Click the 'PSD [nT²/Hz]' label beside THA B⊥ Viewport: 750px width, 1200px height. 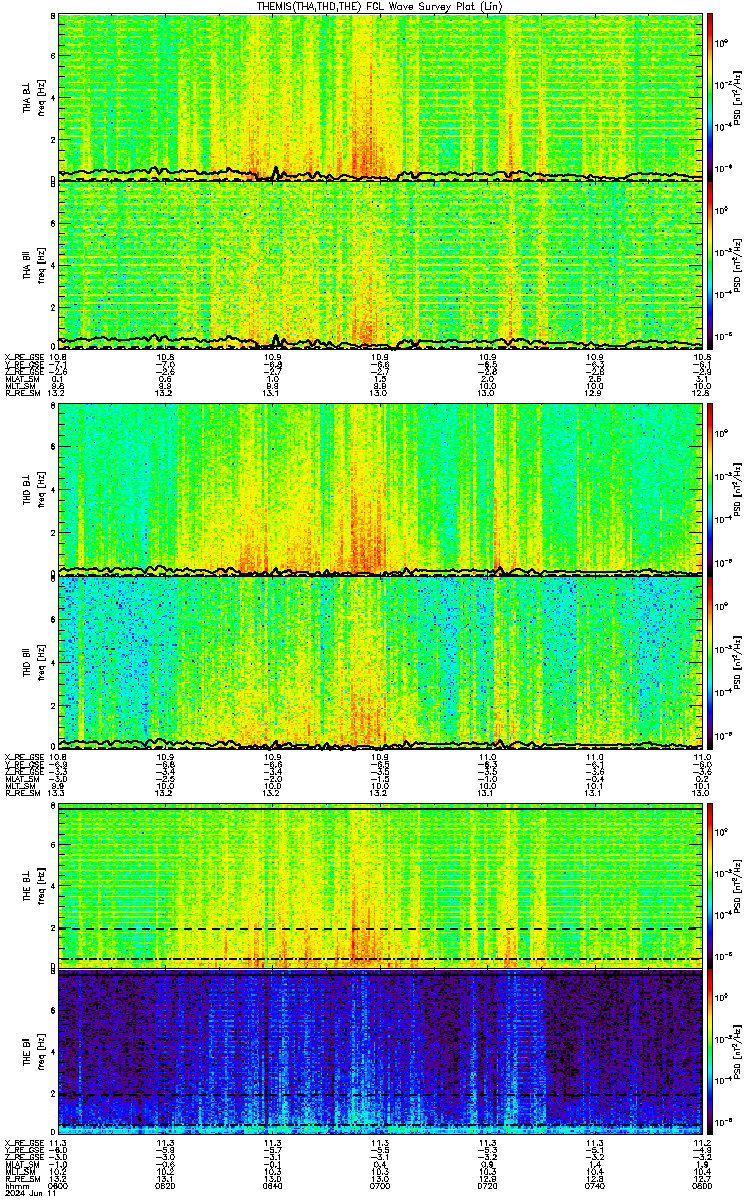(x=737, y=96)
